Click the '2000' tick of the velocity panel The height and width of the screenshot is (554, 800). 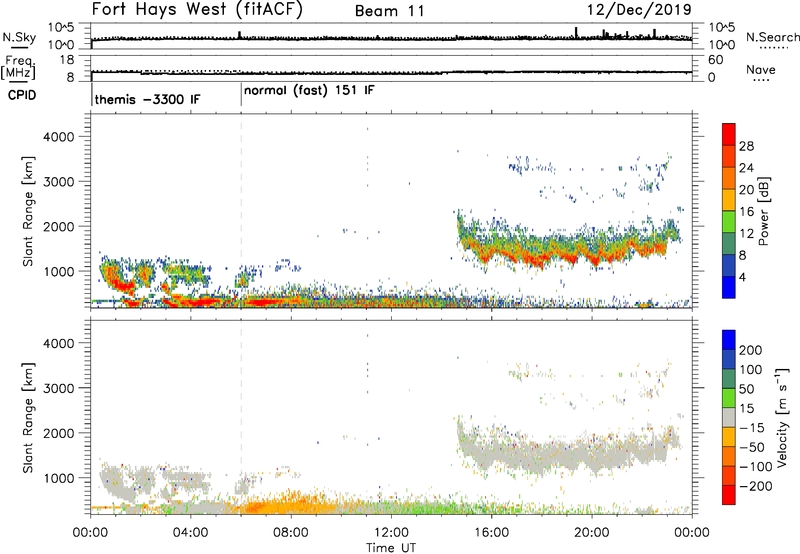pos(59,433)
